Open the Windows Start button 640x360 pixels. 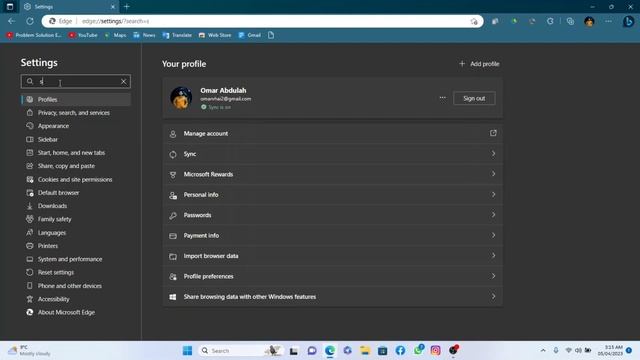187,351
